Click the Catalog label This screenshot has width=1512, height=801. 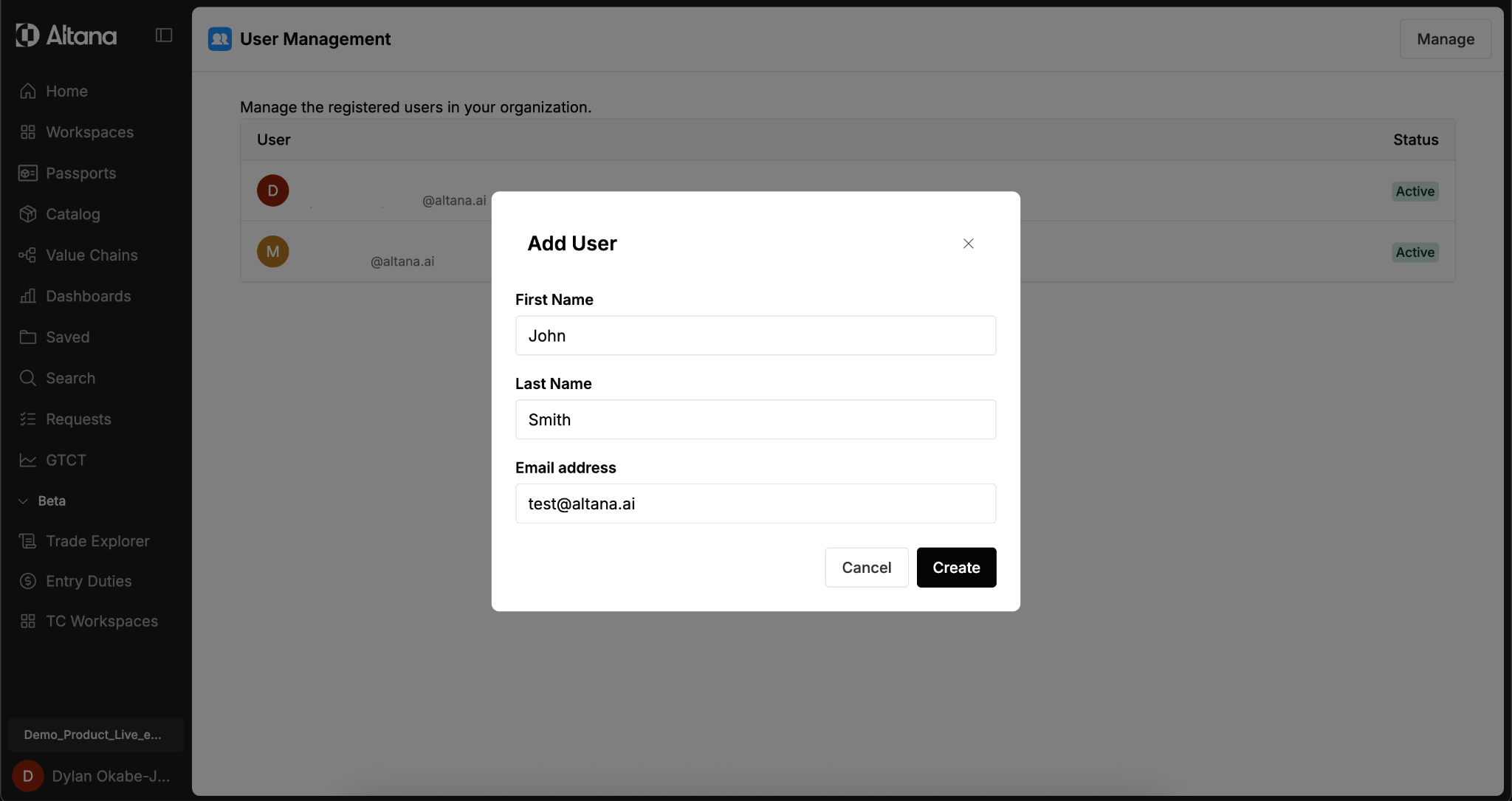coord(73,214)
